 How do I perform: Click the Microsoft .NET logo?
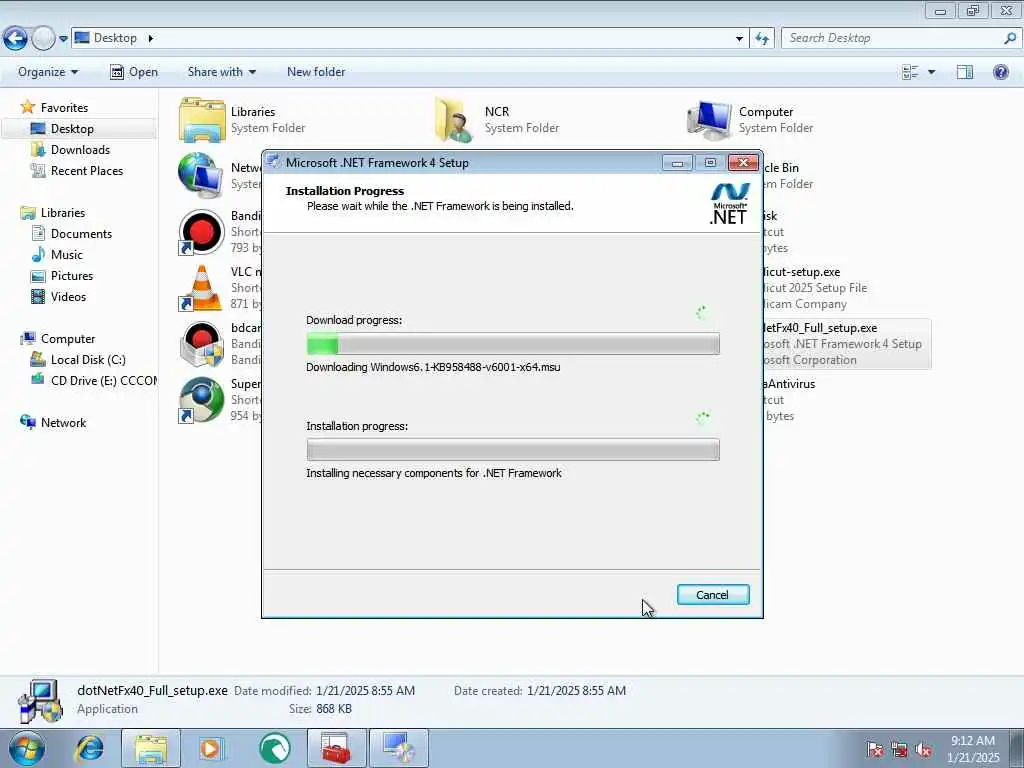click(x=729, y=204)
